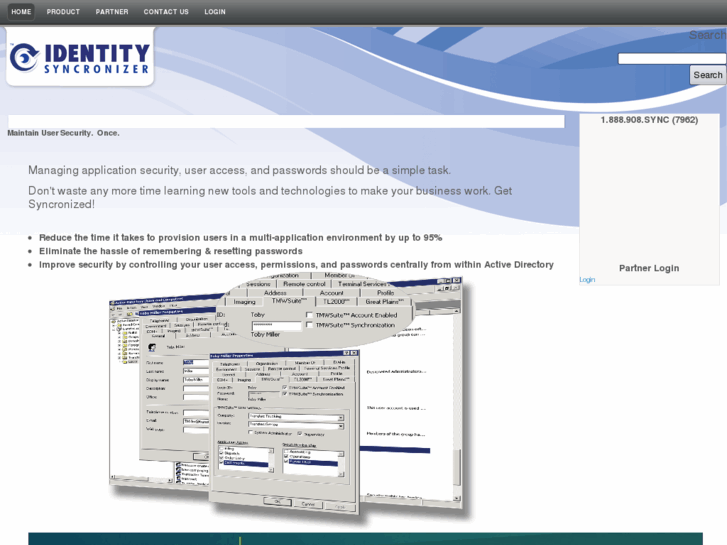
Task: Go to the PRODUCT page
Action: 63,12
